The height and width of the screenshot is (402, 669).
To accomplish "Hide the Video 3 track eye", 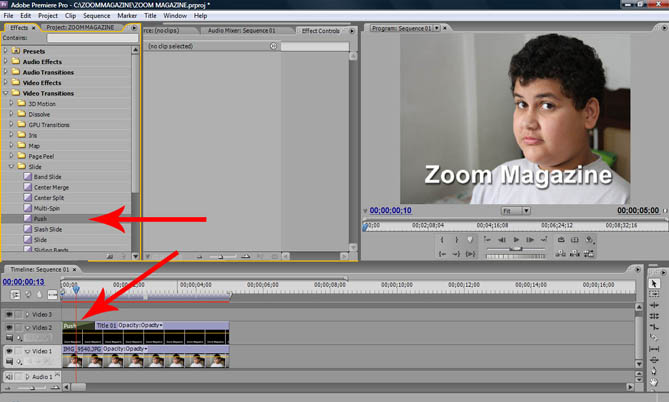I will coord(10,314).
